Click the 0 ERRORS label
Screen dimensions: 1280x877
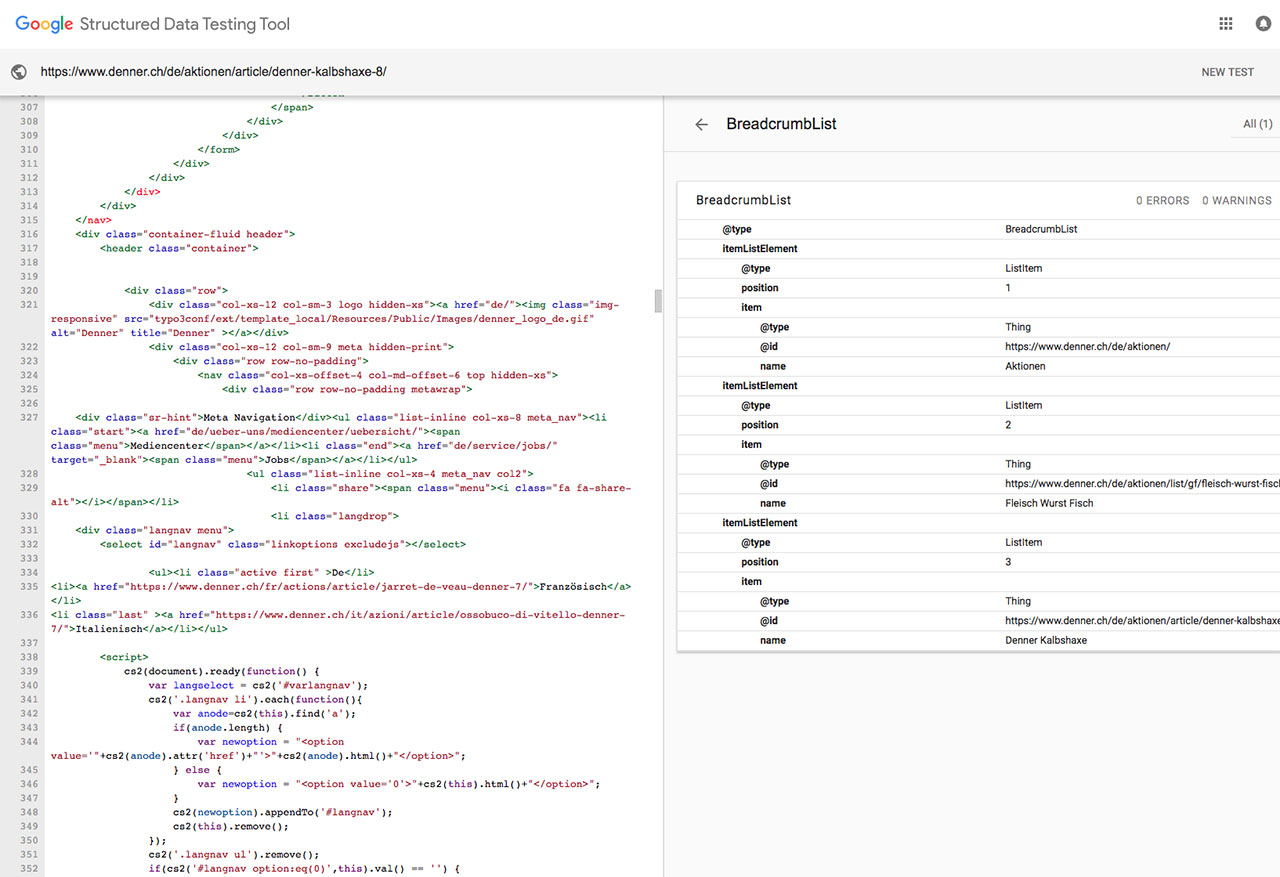click(1163, 201)
